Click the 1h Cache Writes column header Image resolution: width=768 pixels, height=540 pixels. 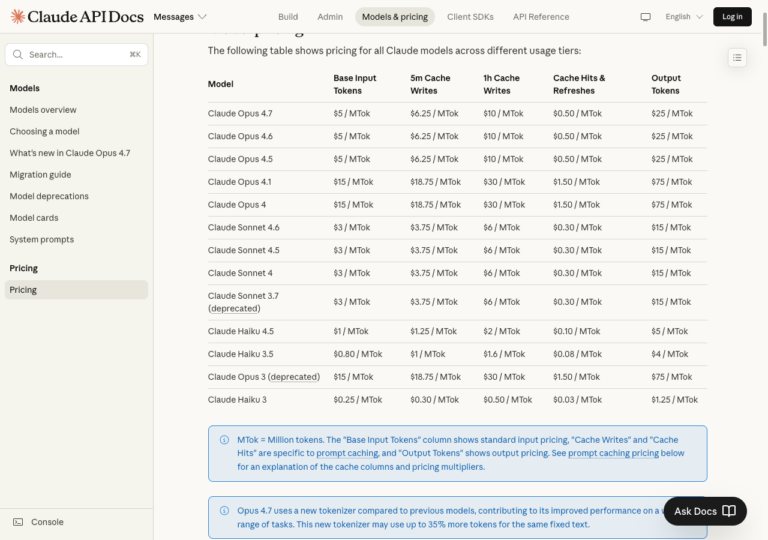tap(501, 84)
